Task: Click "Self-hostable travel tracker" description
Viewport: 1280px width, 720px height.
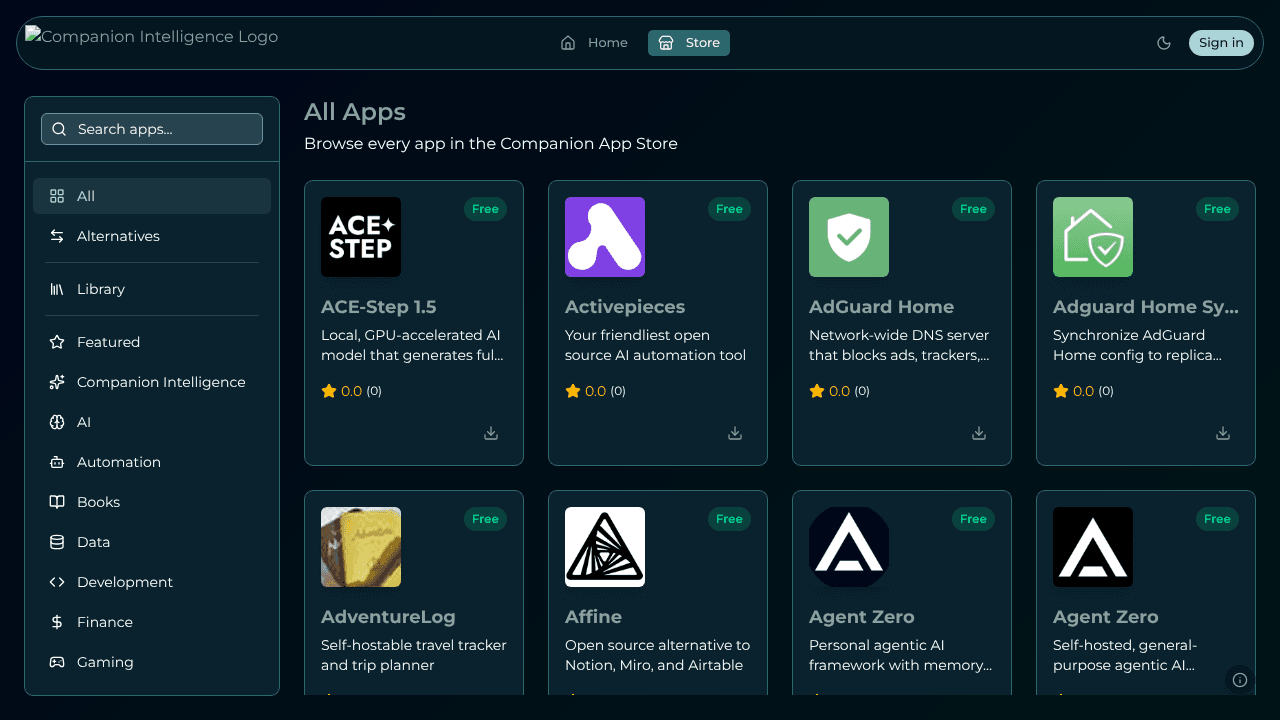Action: click(x=414, y=655)
